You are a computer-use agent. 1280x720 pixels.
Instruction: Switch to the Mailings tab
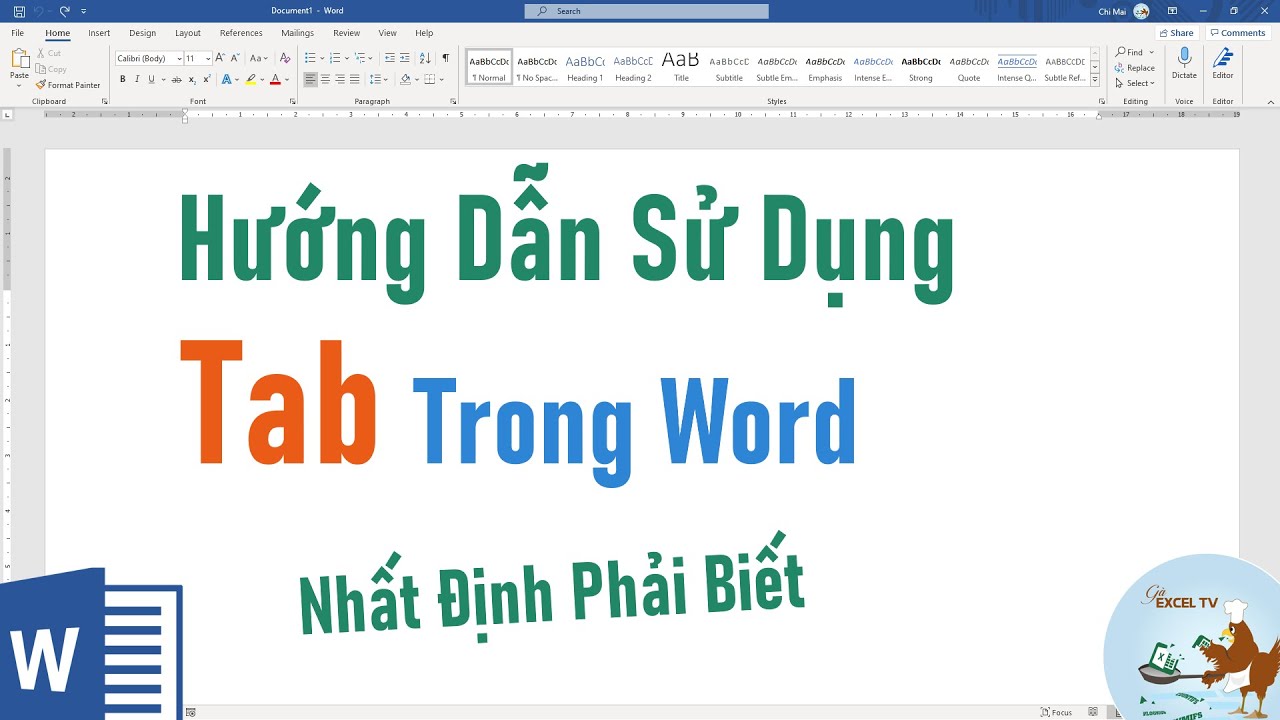pyautogui.click(x=297, y=33)
